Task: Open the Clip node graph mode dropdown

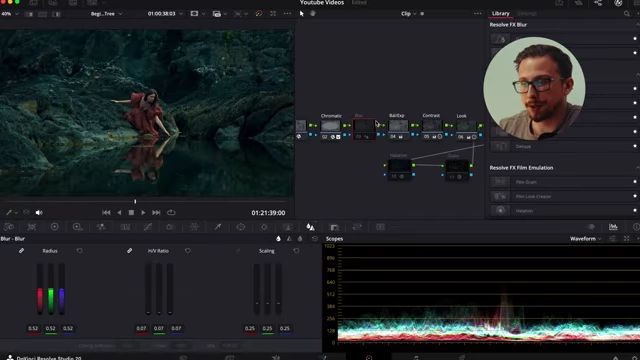Action: 409,13
